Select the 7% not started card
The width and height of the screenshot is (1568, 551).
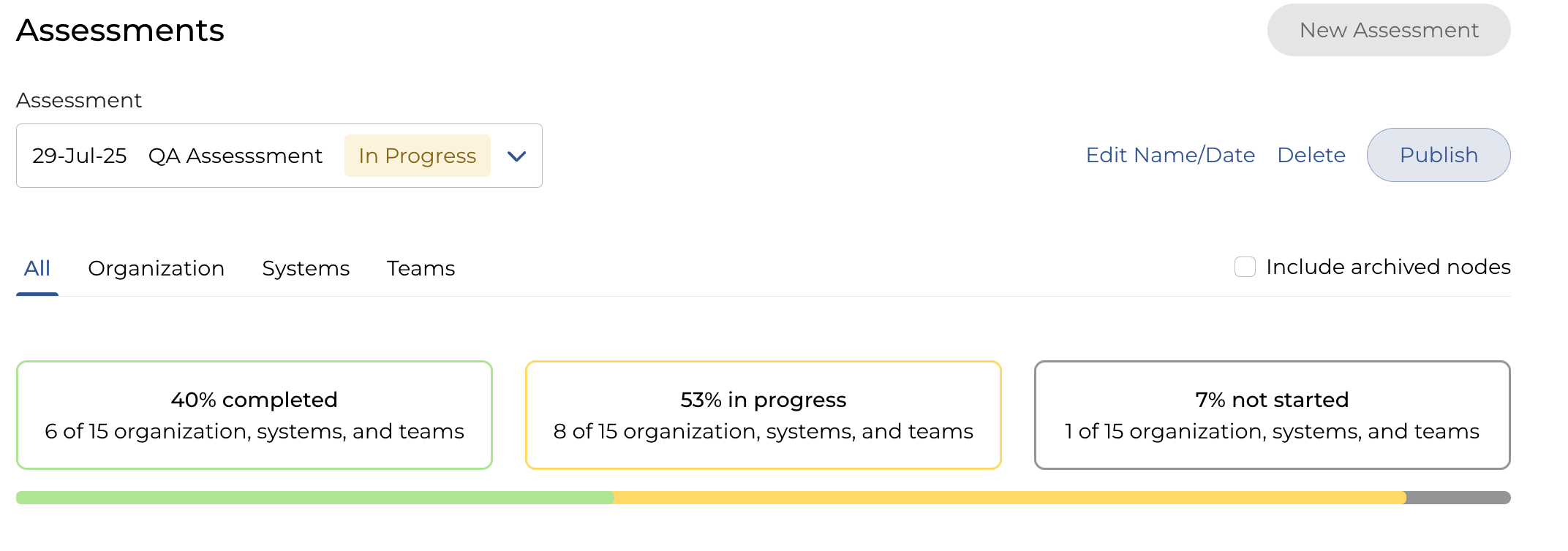[1272, 414]
